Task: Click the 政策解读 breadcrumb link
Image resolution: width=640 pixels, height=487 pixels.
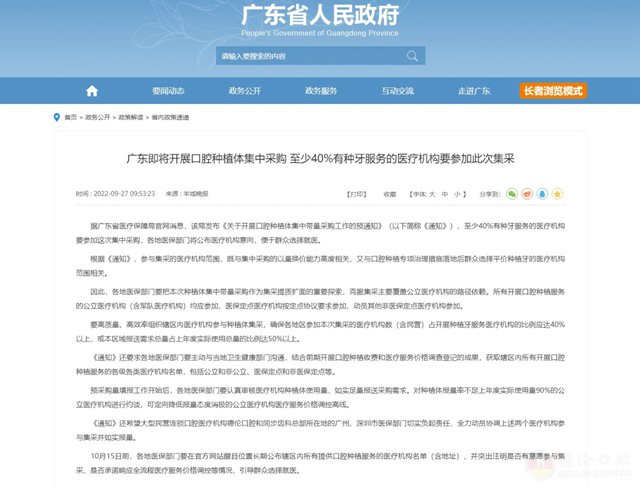Action: (x=131, y=117)
